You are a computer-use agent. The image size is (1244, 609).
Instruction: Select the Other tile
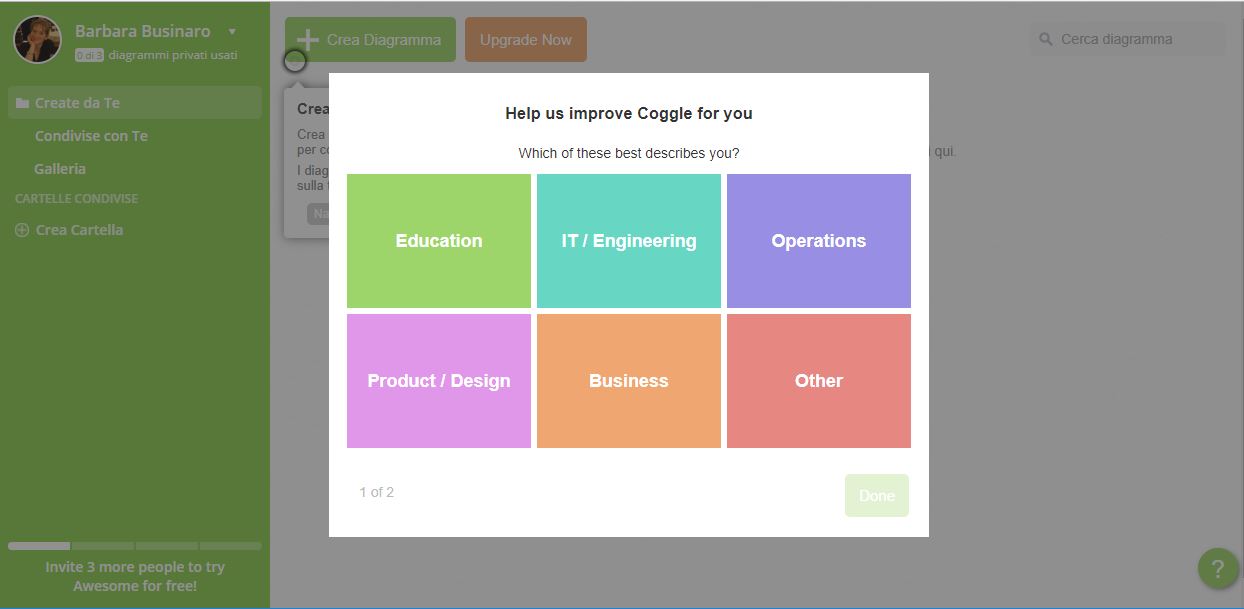[819, 381]
